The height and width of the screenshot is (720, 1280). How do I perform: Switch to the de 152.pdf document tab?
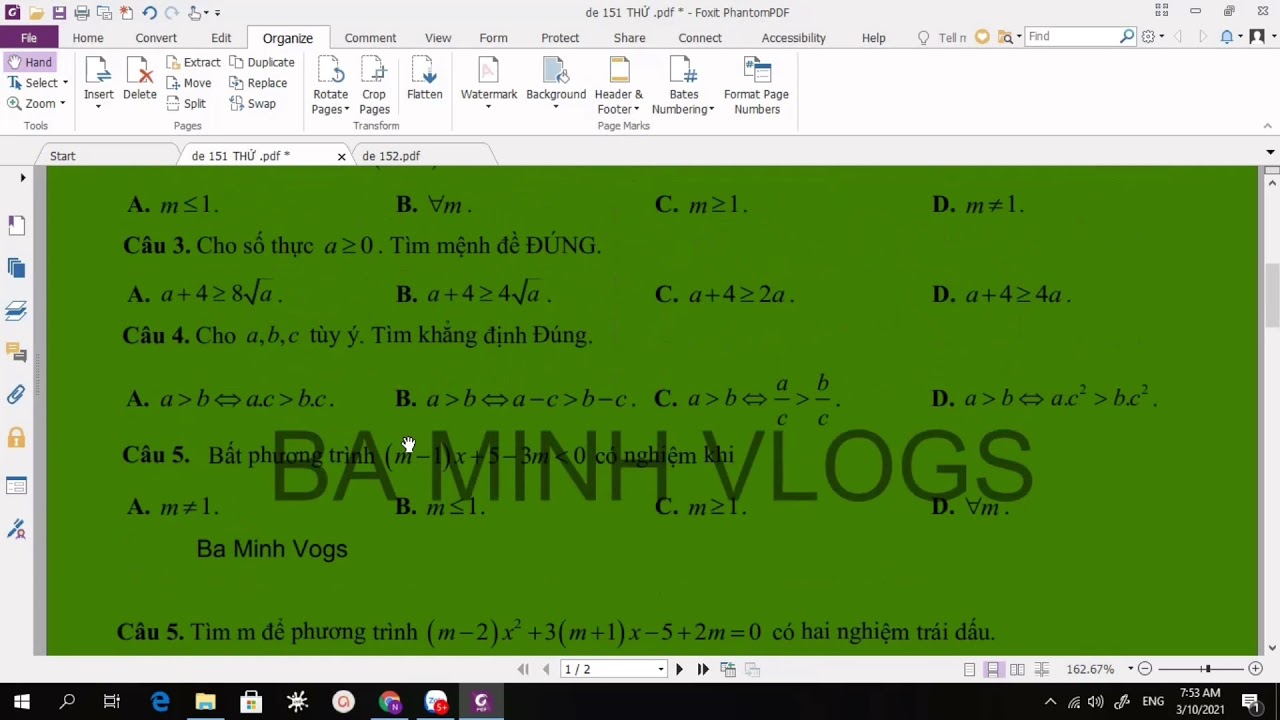[391, 156]
